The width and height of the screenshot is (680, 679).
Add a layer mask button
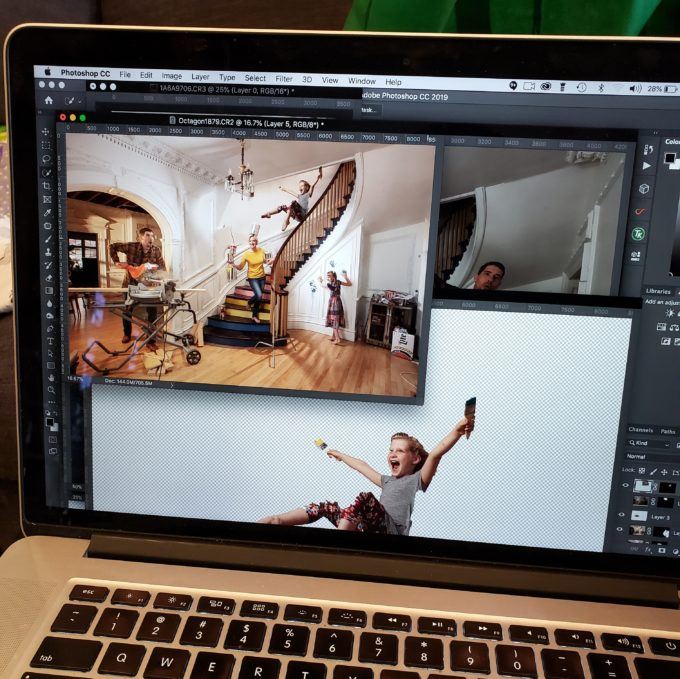[x=662, y=550]
